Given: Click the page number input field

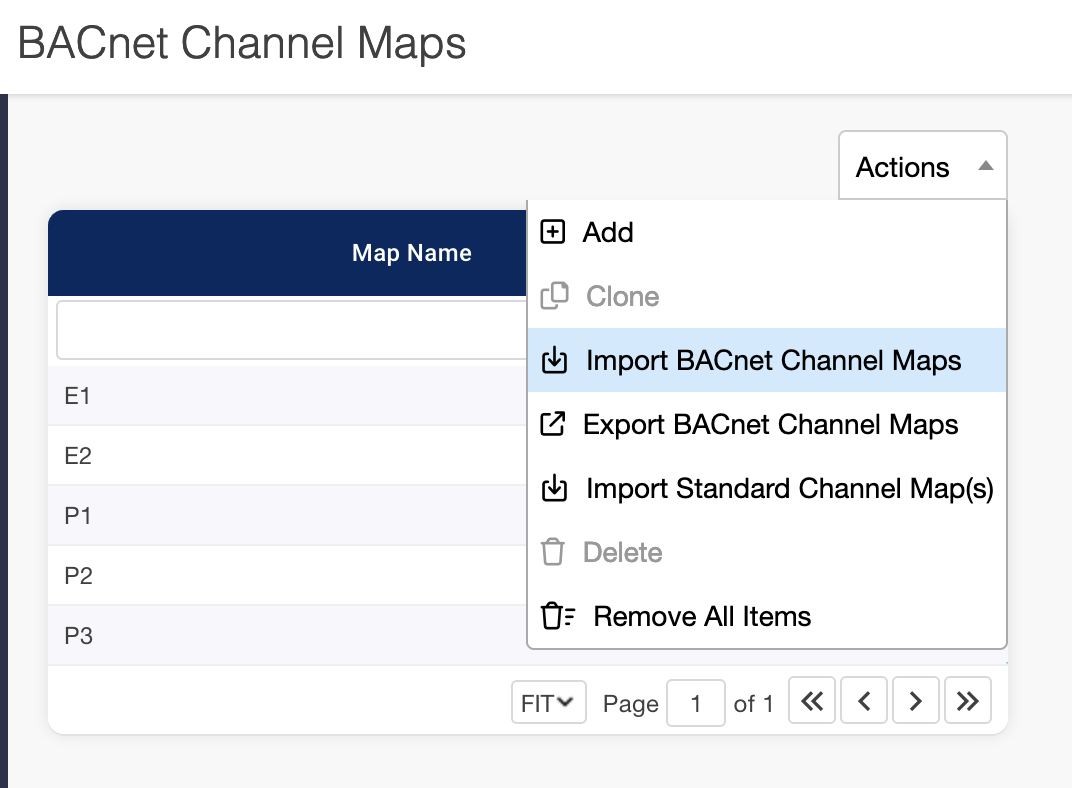Looking at the screenshot, I should click(x=695, y=703).
